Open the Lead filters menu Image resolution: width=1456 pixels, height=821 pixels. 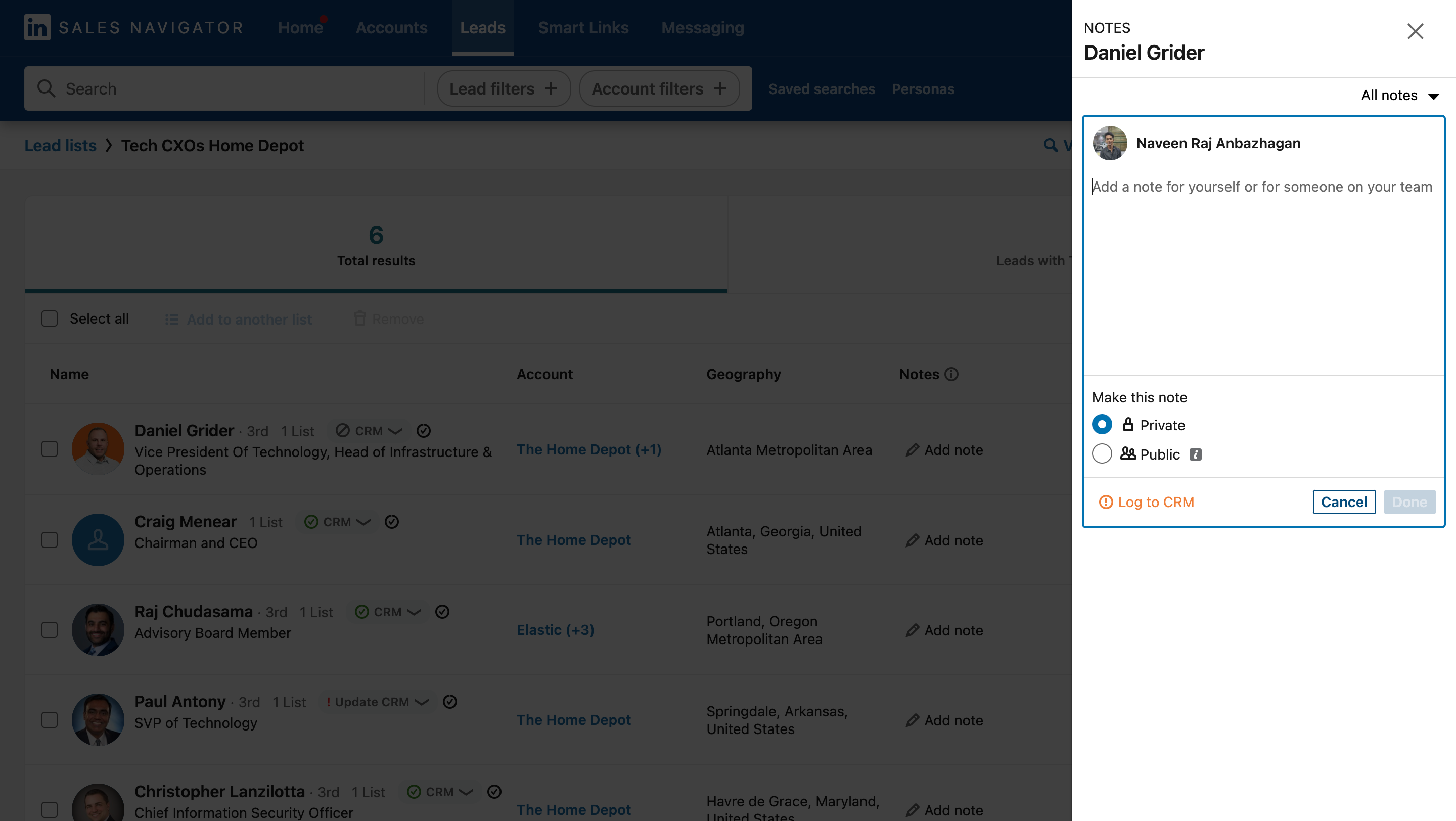pos(503,88)
